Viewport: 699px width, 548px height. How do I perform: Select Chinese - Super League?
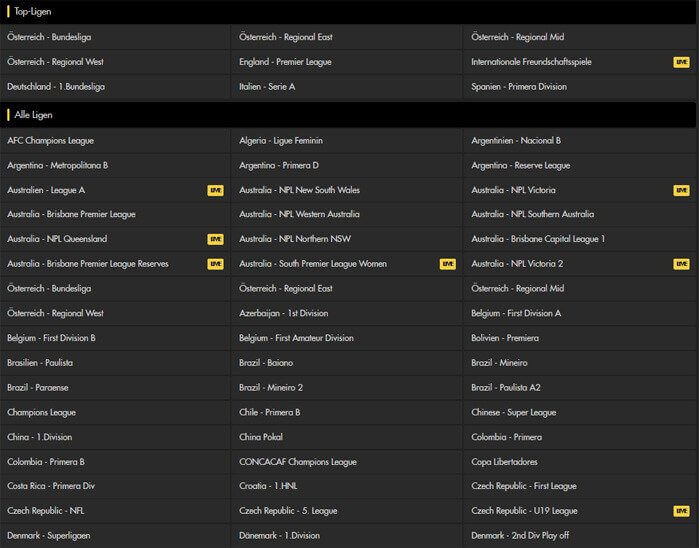tap(580, 412)
